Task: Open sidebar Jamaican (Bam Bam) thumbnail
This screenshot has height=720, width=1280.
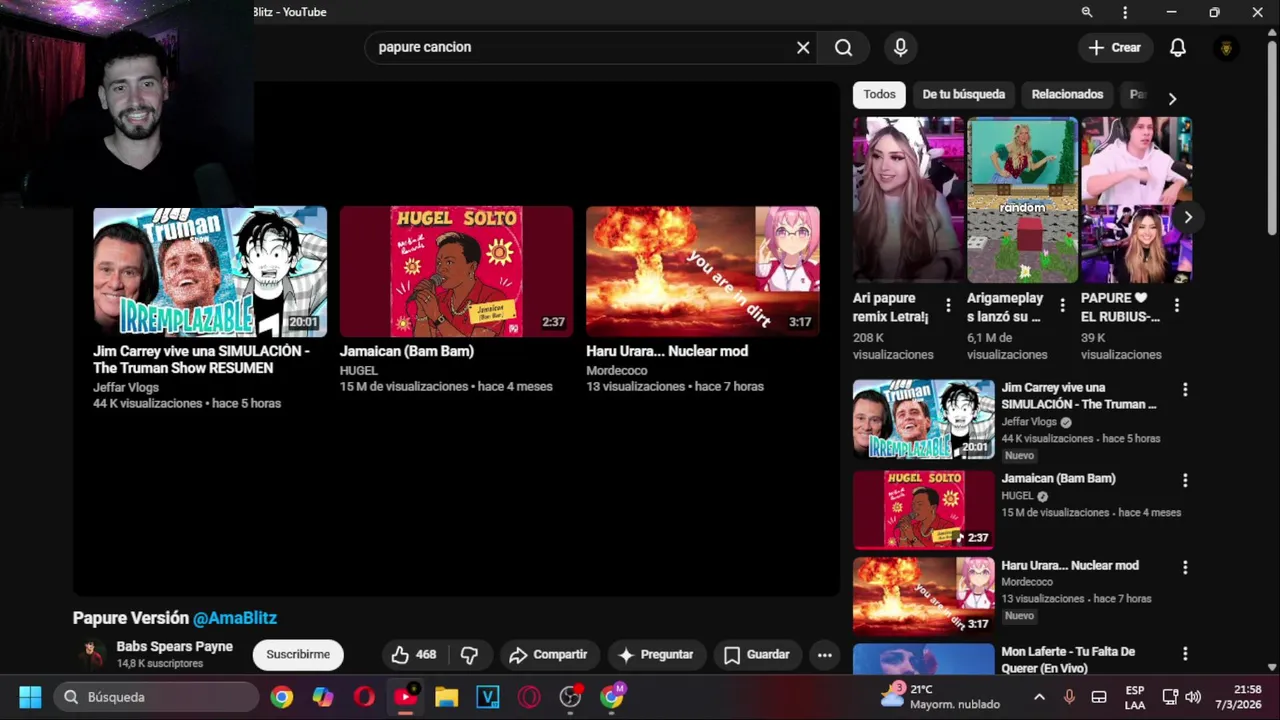Action: [x=924, y=510]
